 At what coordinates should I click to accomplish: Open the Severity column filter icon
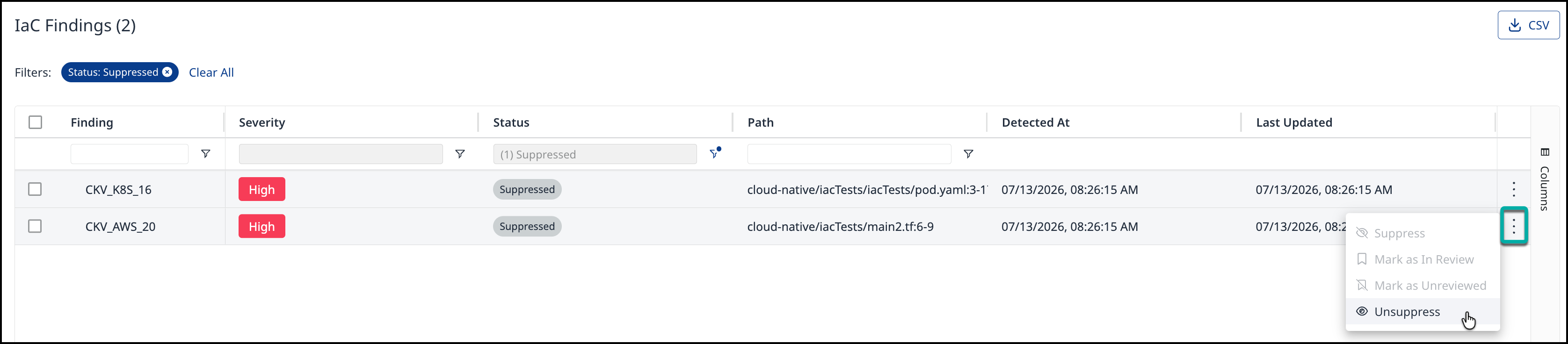coord(460,154)
